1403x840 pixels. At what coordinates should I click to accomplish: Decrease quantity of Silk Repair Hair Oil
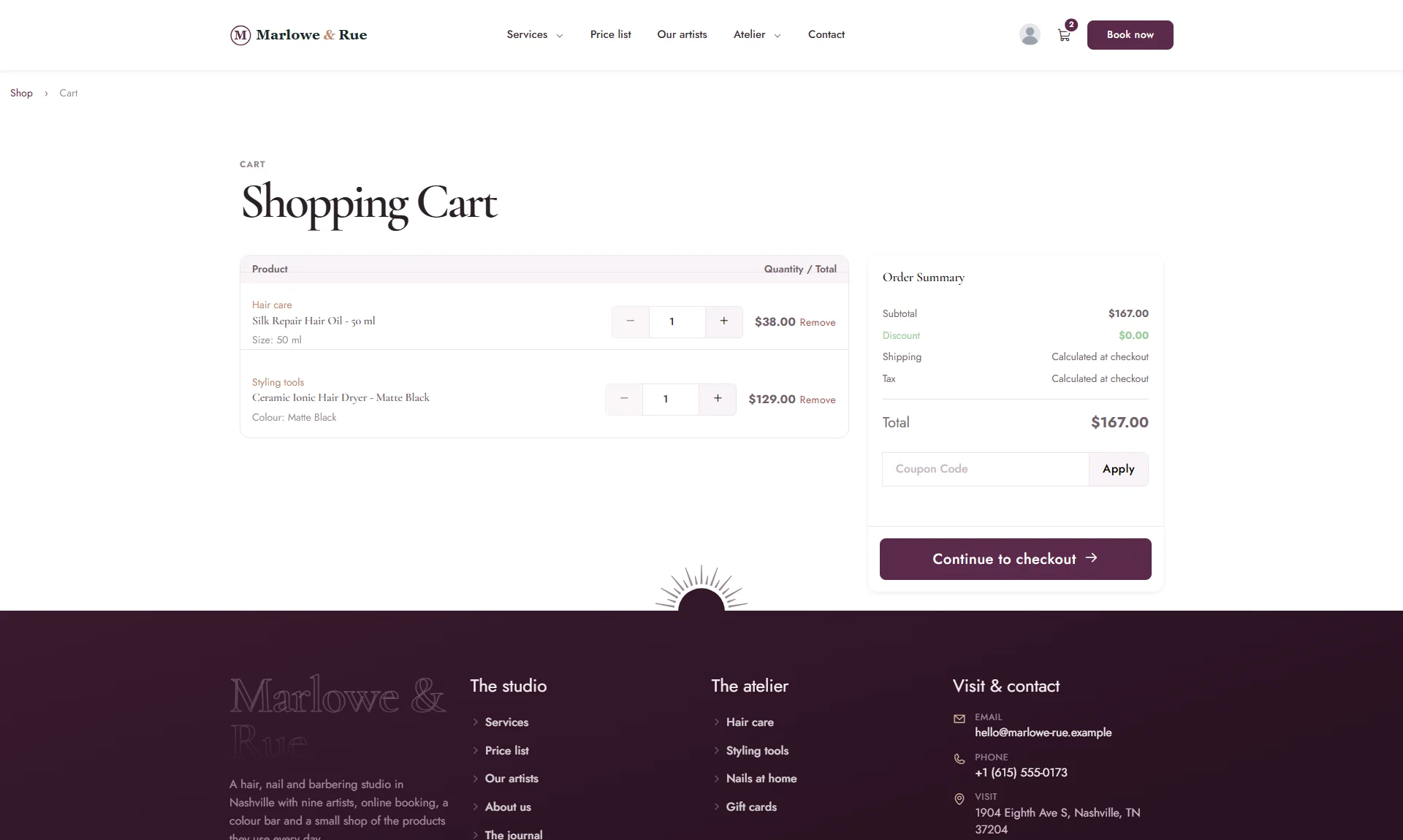click(x=630, y=321)
